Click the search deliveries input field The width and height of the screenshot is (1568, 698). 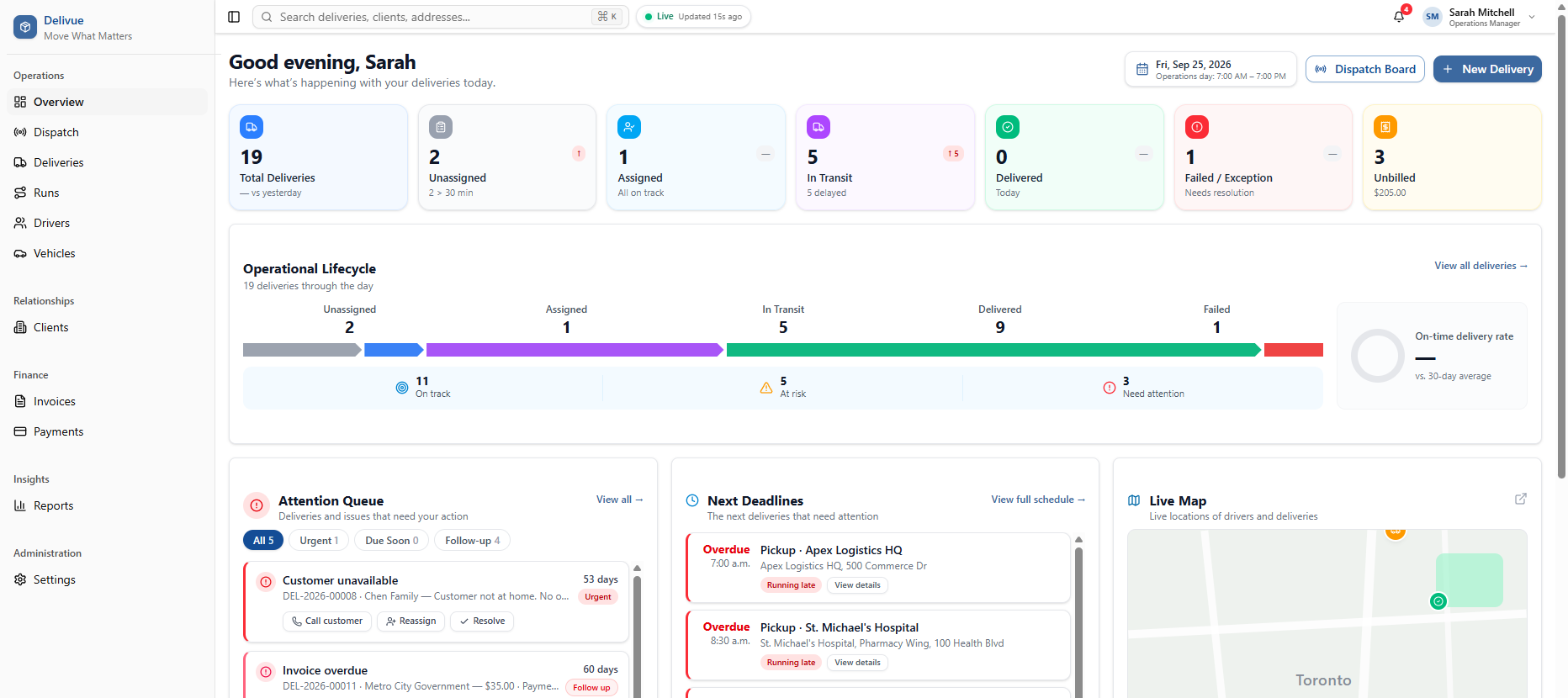tap(441, 17)
